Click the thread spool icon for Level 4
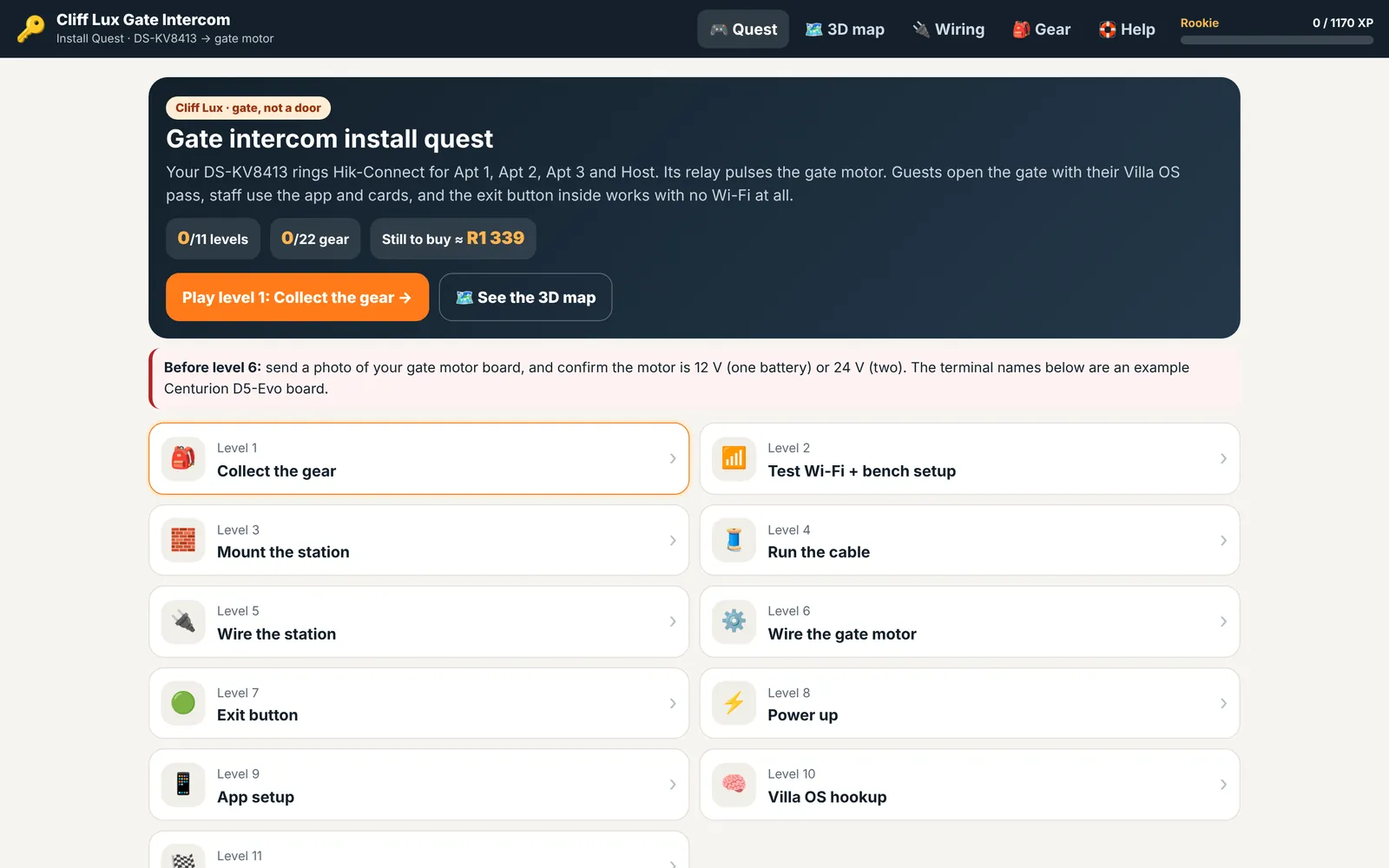 point(734,540)
